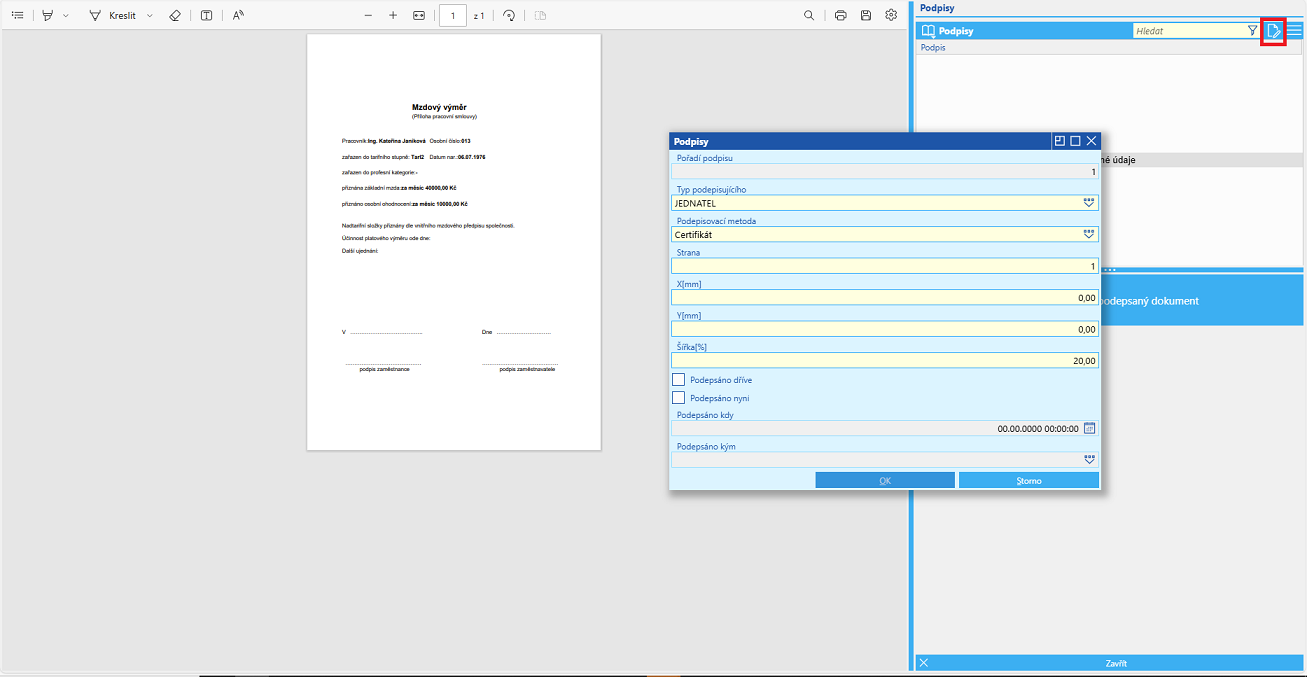The image size is (1307, 677).
Task: Click the Storno button
Action: [1029, 481]
